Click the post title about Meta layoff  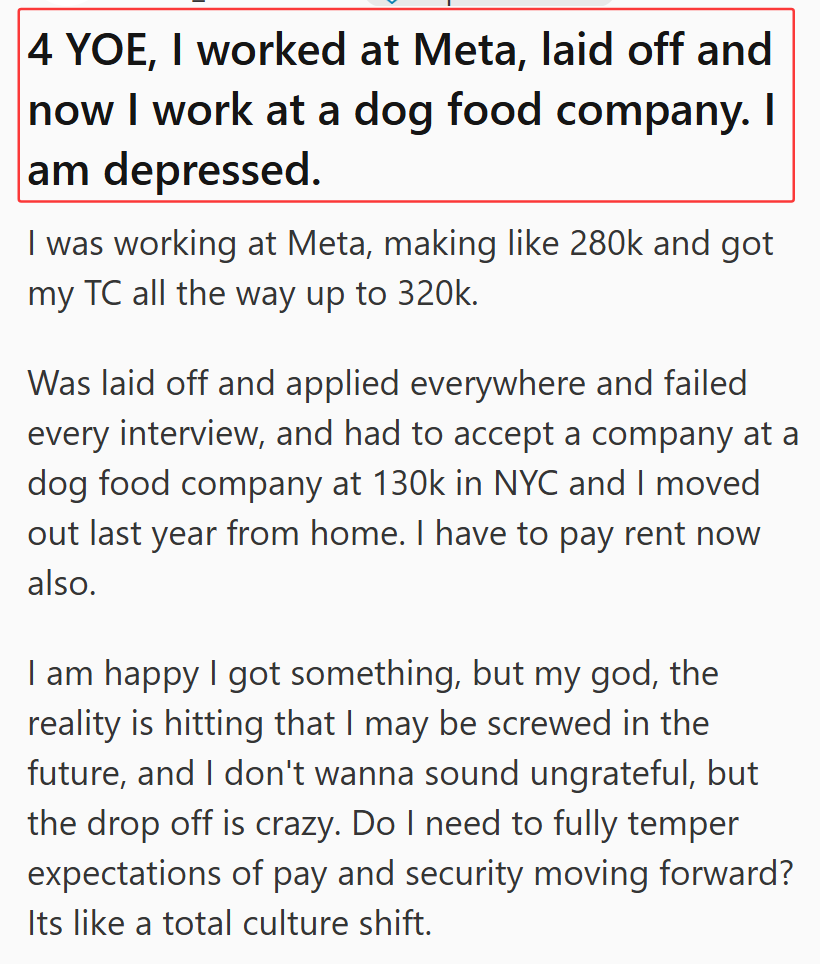coord(406,105)
